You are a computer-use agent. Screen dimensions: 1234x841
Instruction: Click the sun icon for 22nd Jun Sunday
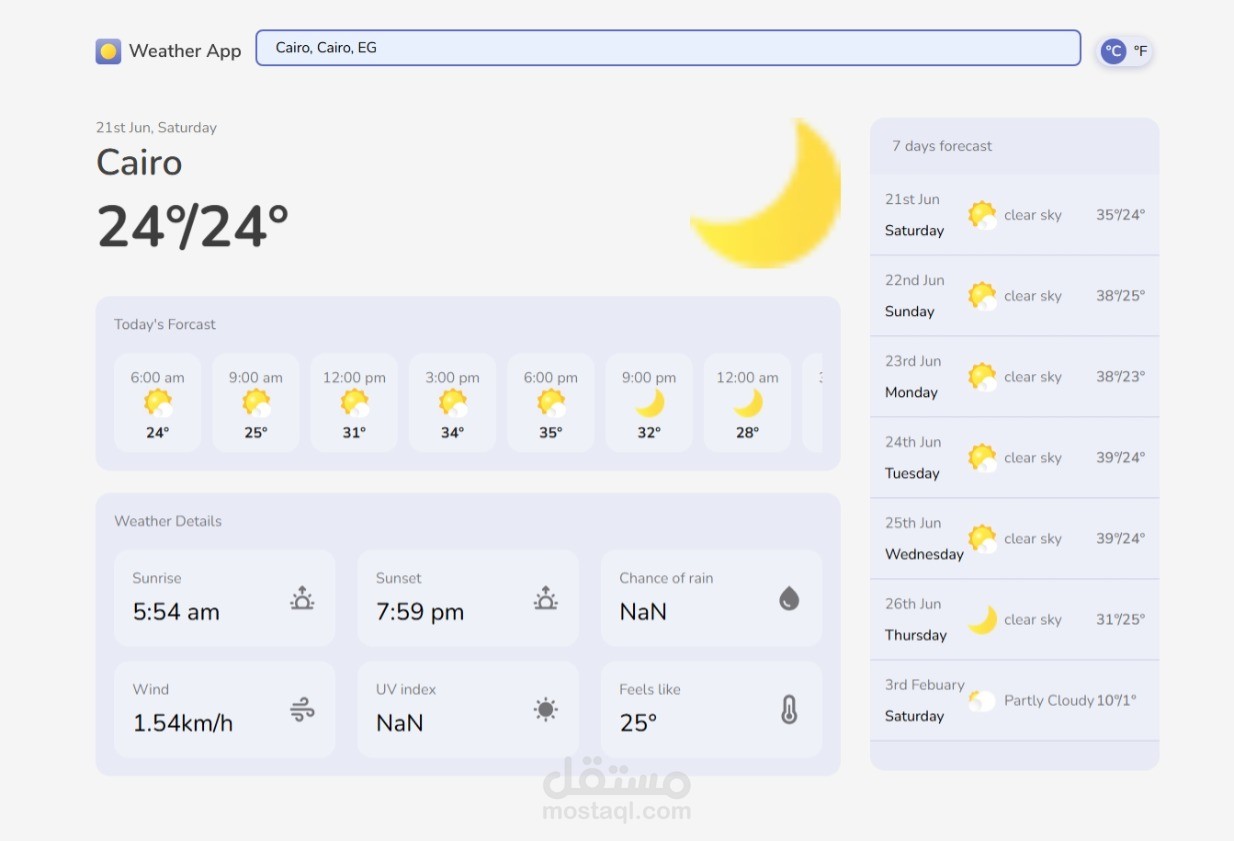click(982, 296)
